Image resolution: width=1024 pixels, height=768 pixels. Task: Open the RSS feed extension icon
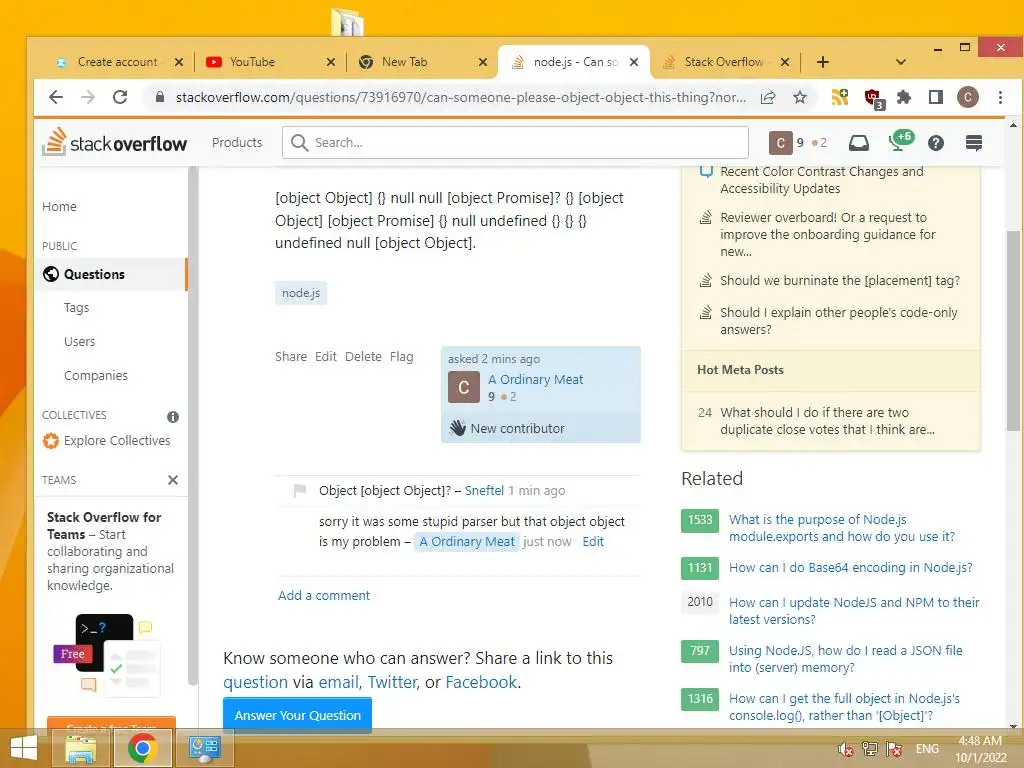[840, 97]
